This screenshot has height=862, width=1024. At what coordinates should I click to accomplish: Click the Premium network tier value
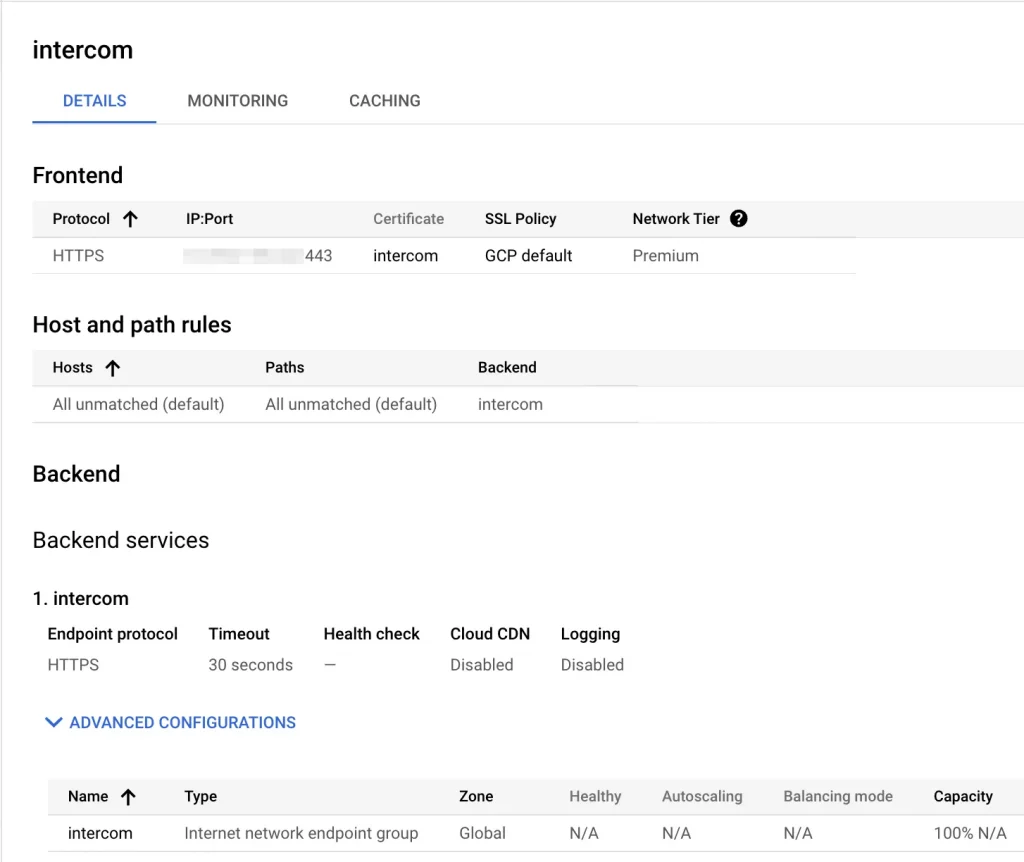665,255
